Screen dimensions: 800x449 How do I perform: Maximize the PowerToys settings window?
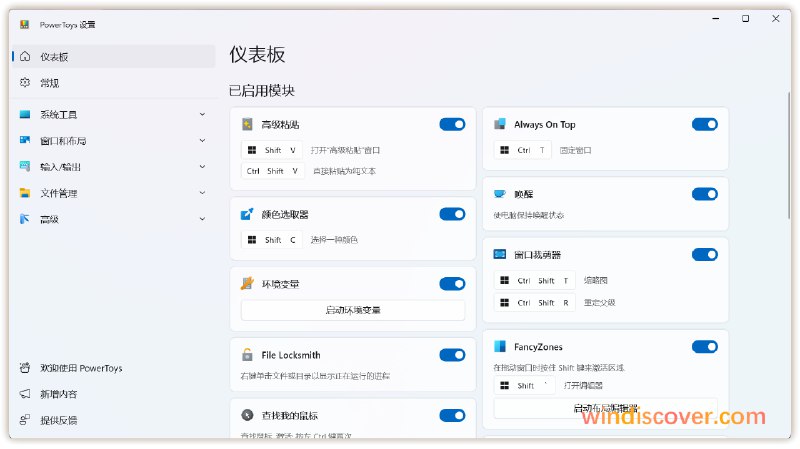(x=745, y=18)
